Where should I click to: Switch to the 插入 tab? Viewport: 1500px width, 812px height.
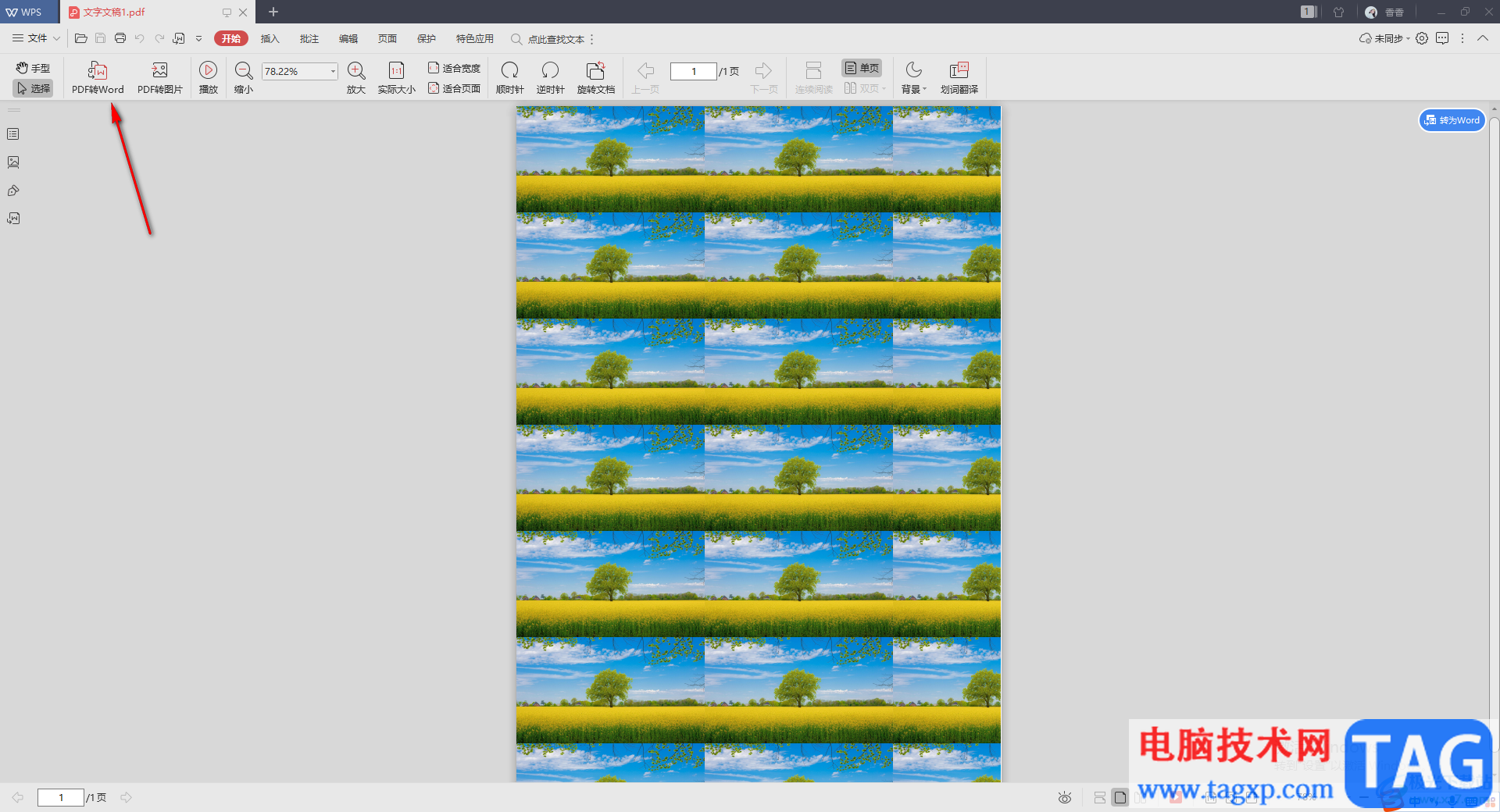click(270, 38)
